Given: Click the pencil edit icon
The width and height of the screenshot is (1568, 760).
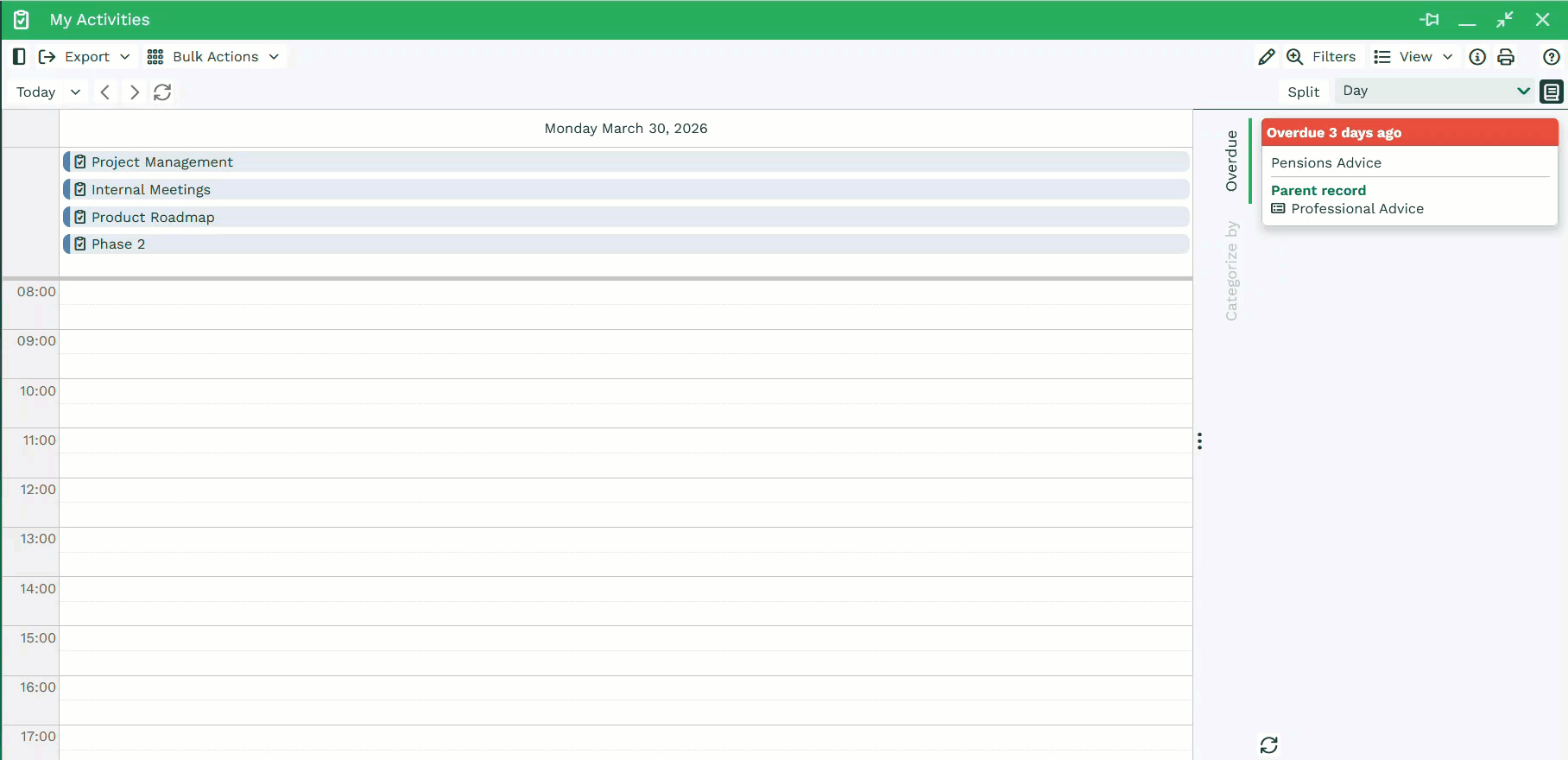Looking at the screenshot, I should [x=1266, y=57].
